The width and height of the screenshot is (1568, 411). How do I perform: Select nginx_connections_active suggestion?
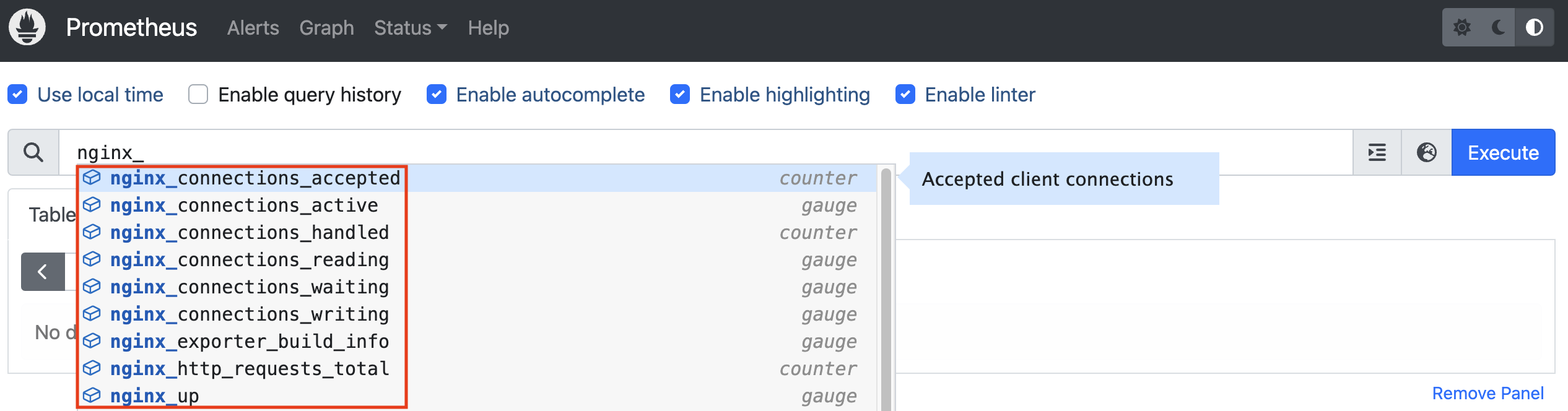click(x=244, y=205)
